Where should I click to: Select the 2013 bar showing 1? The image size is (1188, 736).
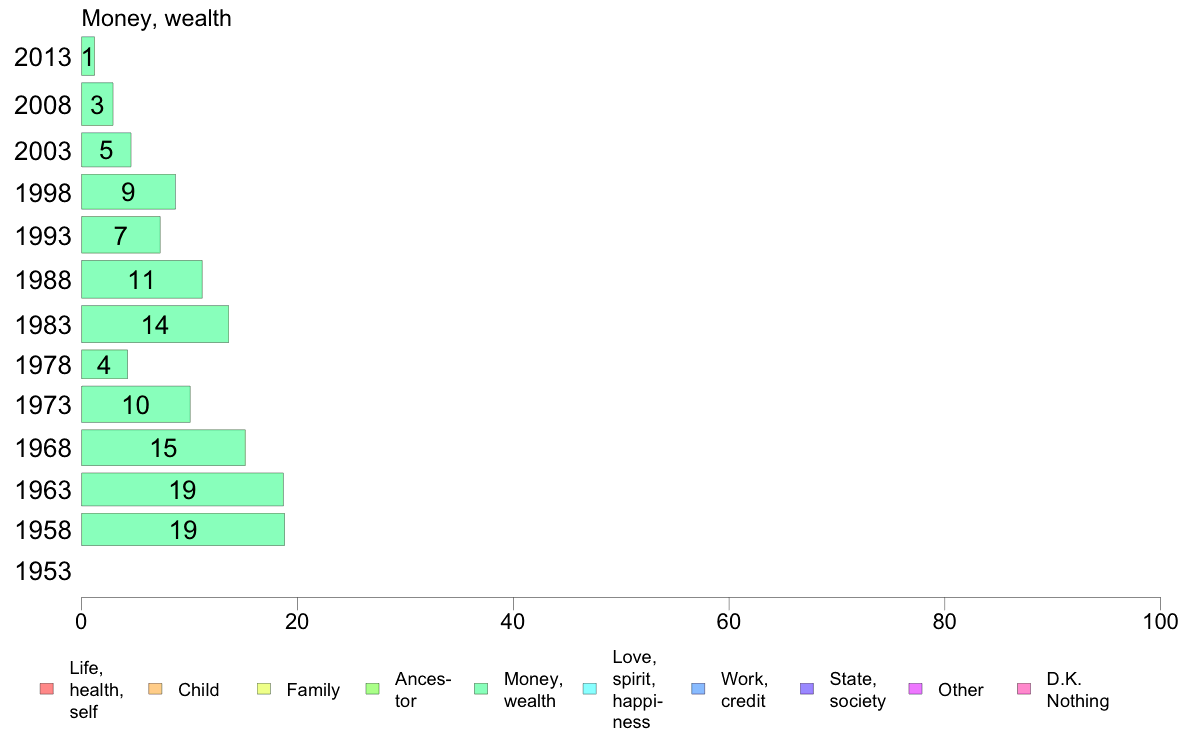tap(88, 56)
